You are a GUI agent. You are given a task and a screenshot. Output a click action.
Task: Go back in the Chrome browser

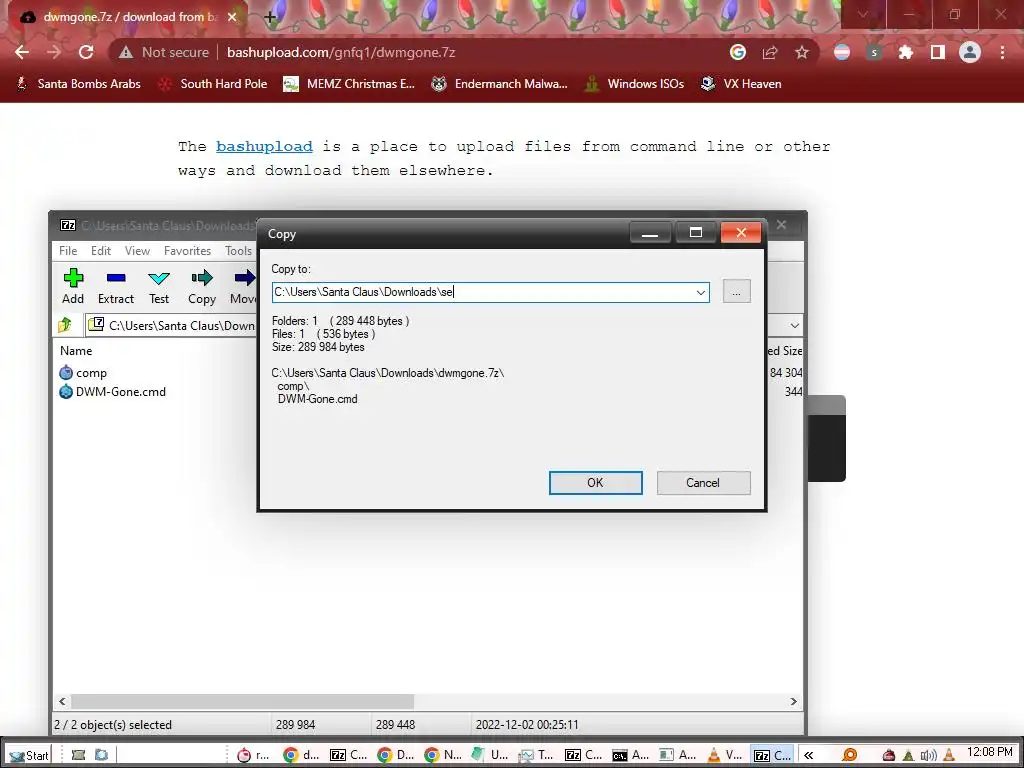click(22, 52)
